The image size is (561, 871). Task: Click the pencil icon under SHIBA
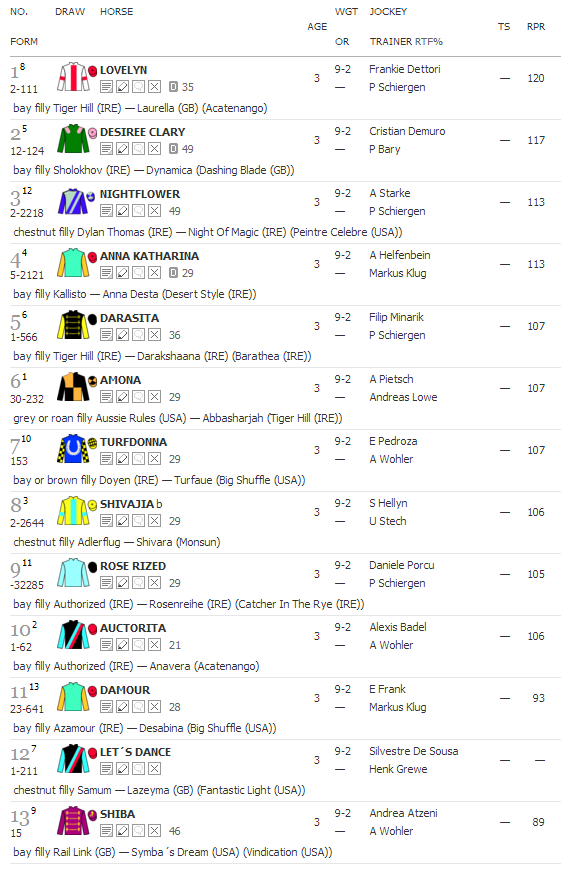[123, 831]
